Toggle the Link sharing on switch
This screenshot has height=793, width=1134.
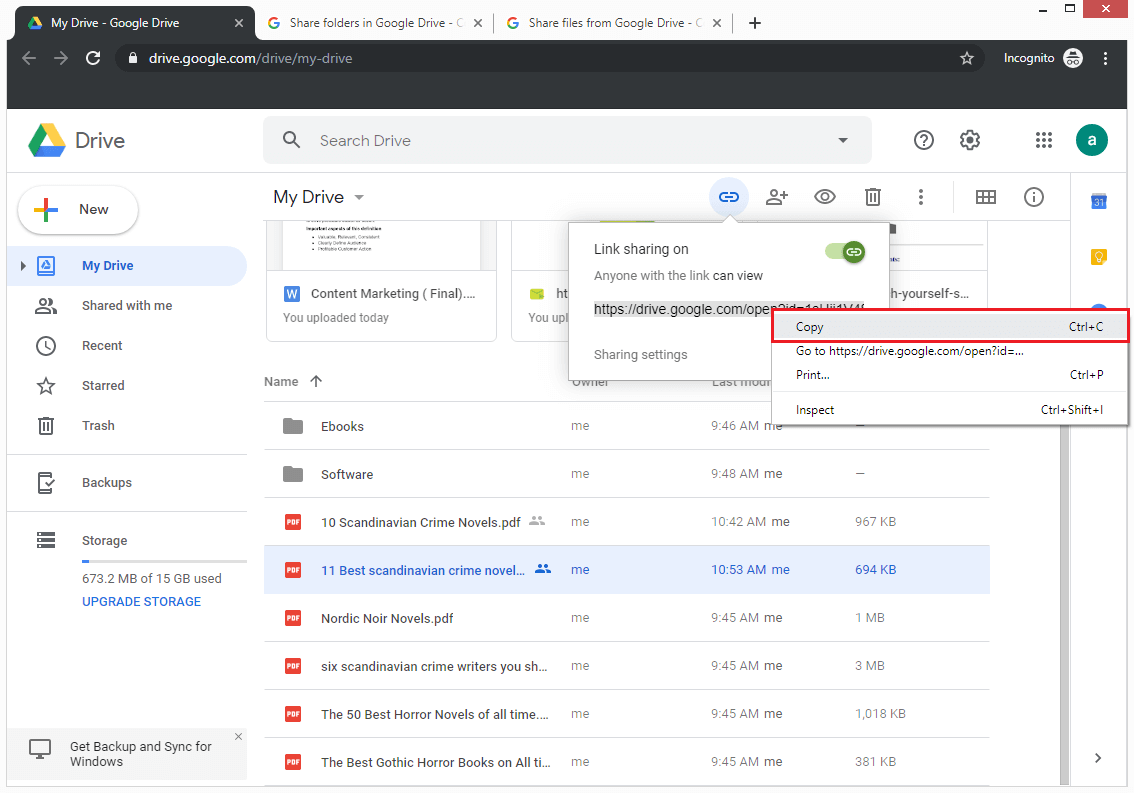coord(845,252)
